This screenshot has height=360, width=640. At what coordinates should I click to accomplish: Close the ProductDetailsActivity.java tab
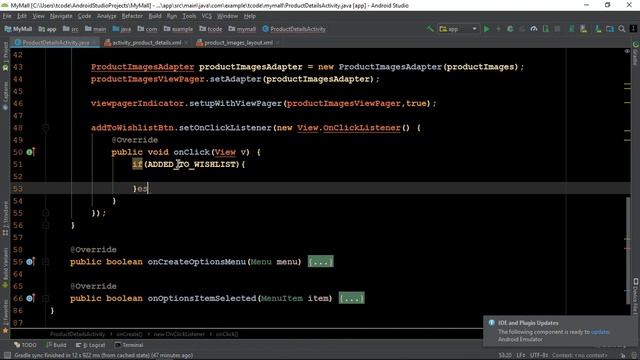pyautogui.click(x=94, y=42)
